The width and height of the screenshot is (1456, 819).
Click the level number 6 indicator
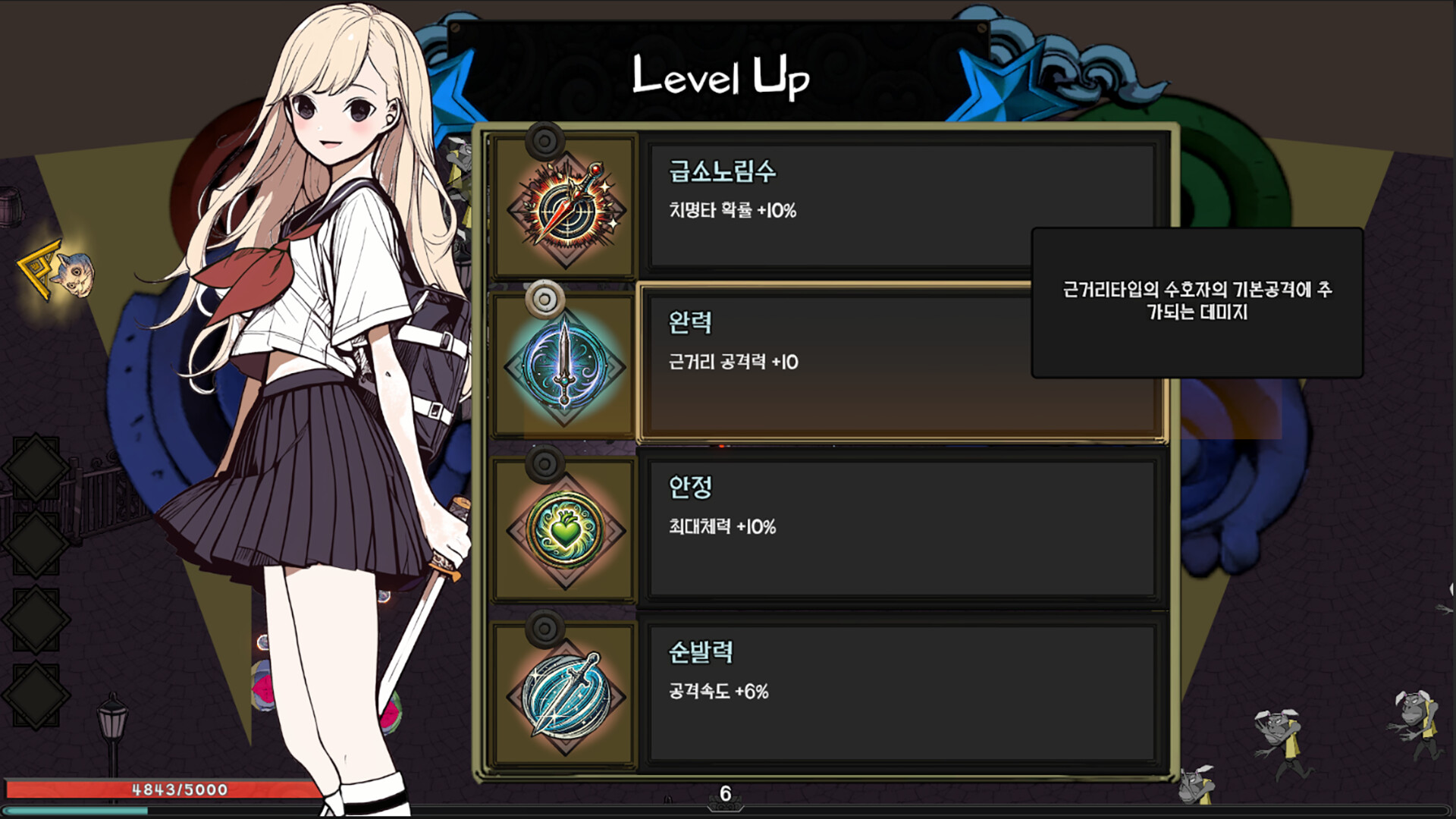[726, 794]
